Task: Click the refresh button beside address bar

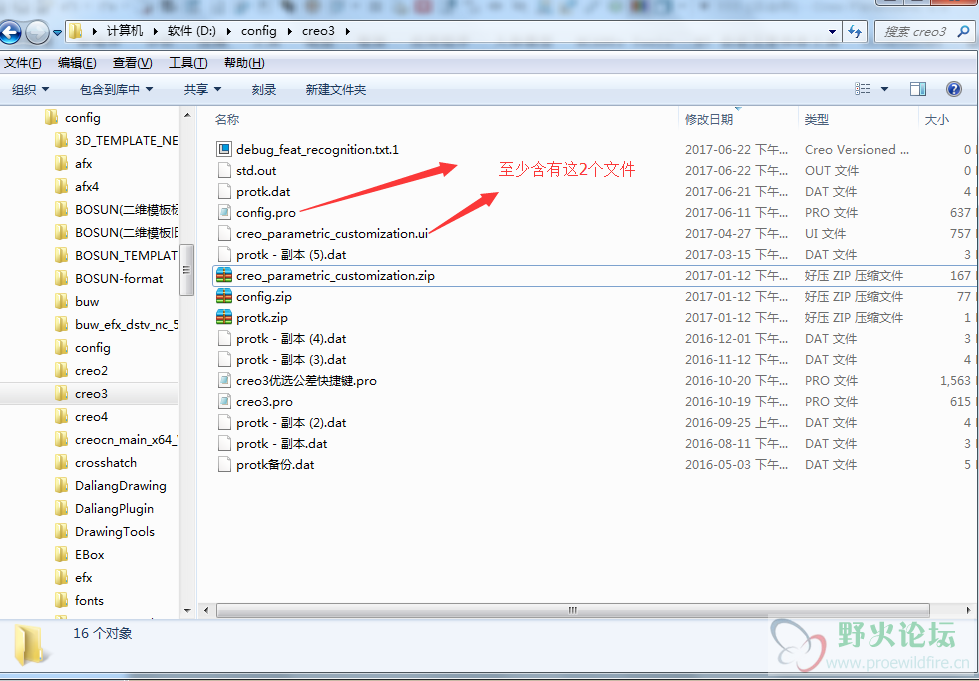Action: (x=855, y=32)
